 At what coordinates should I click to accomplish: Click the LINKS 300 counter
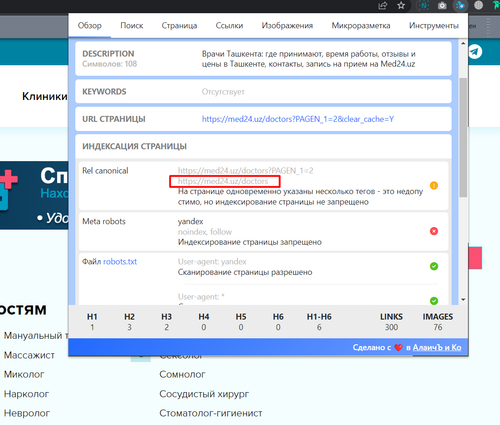point(391,322)
